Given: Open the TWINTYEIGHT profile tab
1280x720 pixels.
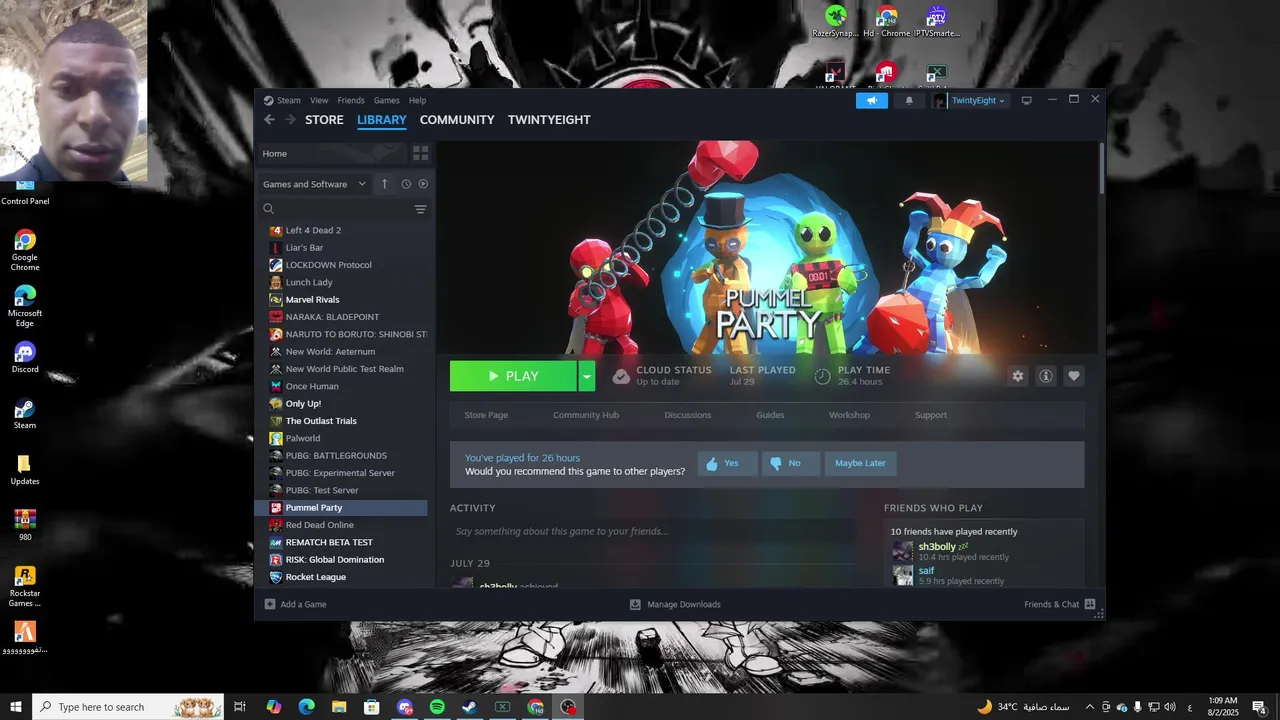Looking at the screenshot, I should 549,119.
